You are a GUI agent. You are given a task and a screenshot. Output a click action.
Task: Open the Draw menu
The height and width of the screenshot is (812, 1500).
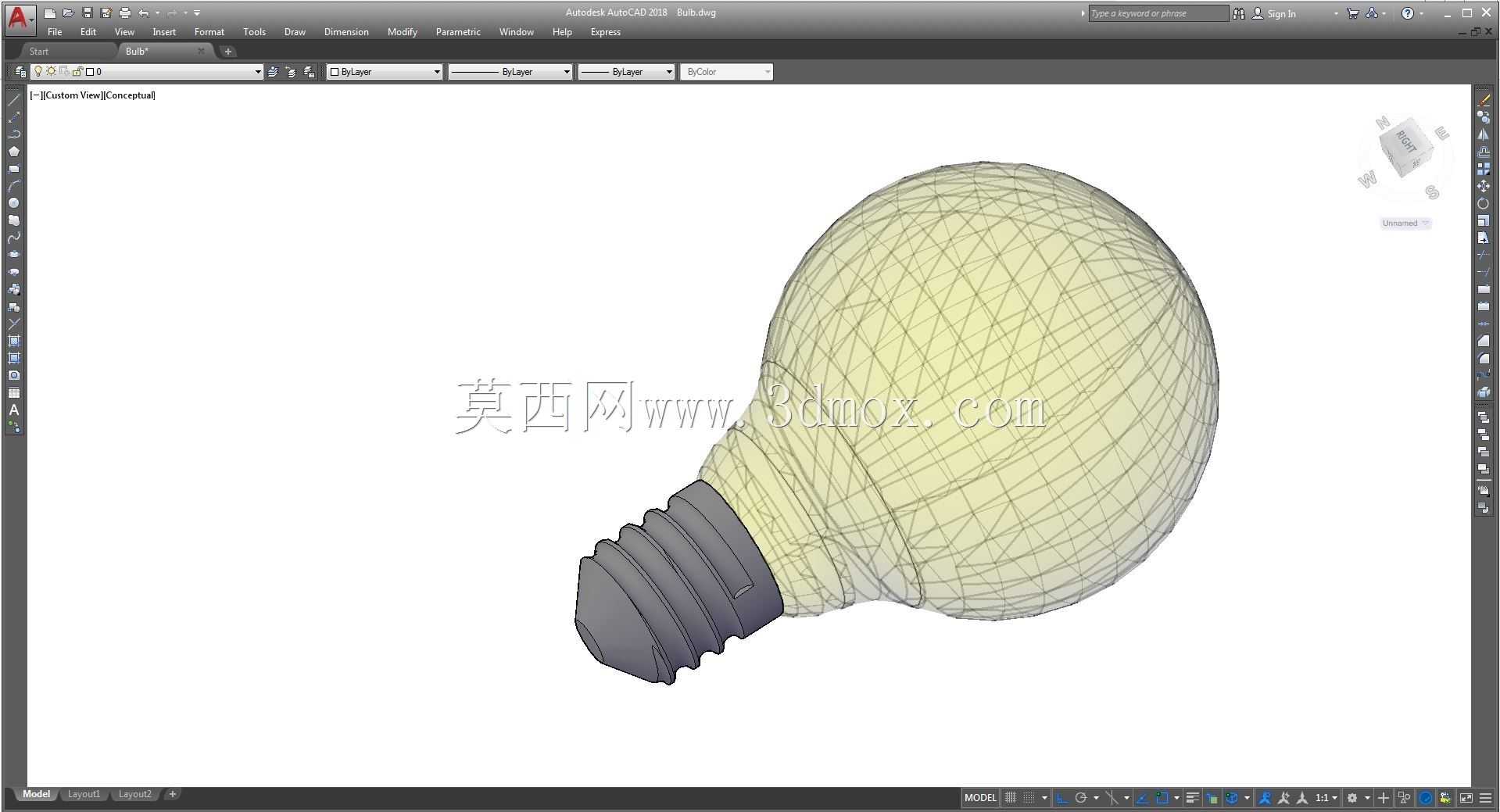[295, 32]
